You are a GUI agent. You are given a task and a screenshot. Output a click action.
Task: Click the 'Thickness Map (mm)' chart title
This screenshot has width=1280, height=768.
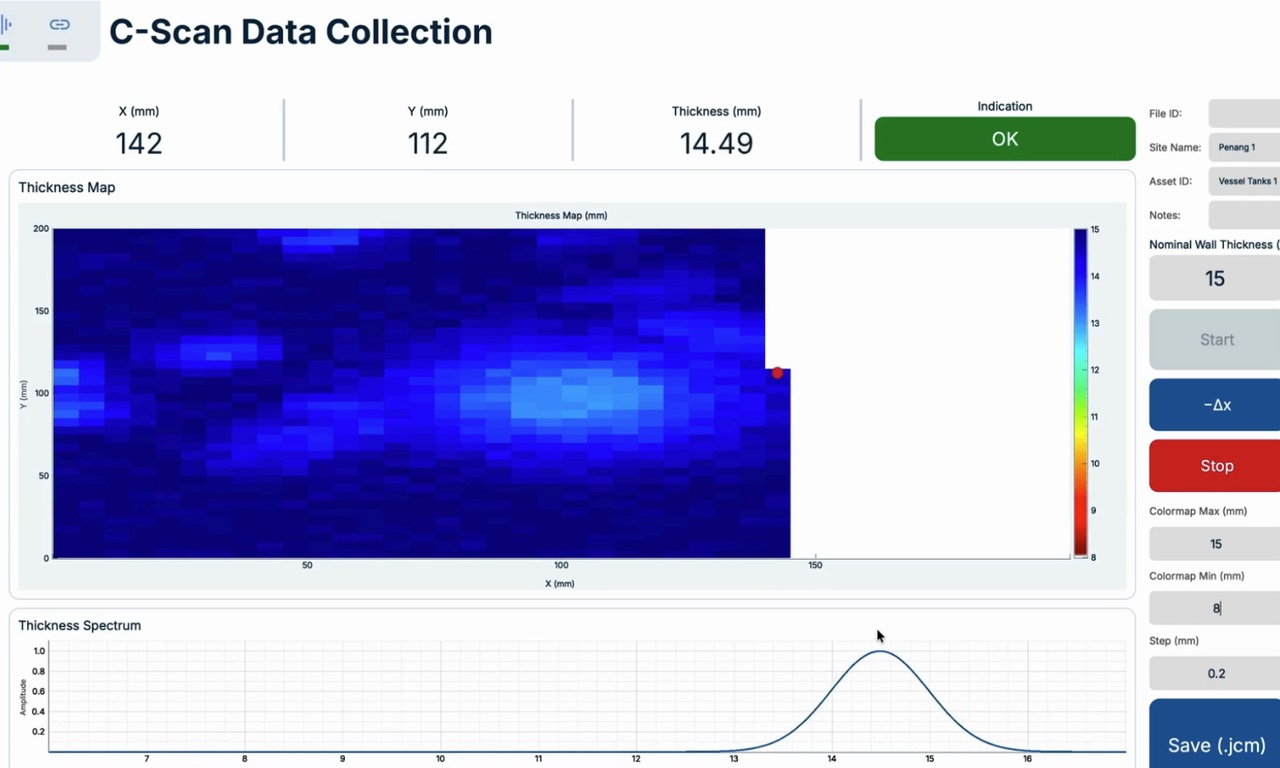pos(561,215)
